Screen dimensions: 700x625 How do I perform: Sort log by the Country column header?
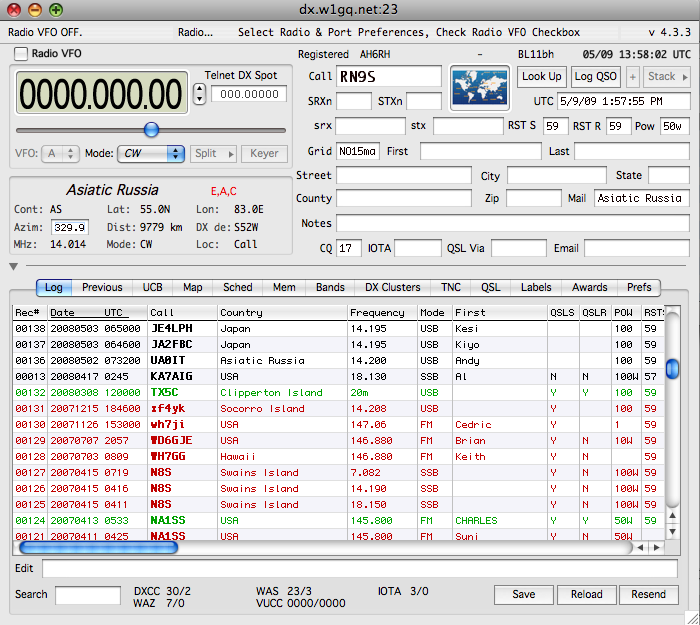(282, 313)
